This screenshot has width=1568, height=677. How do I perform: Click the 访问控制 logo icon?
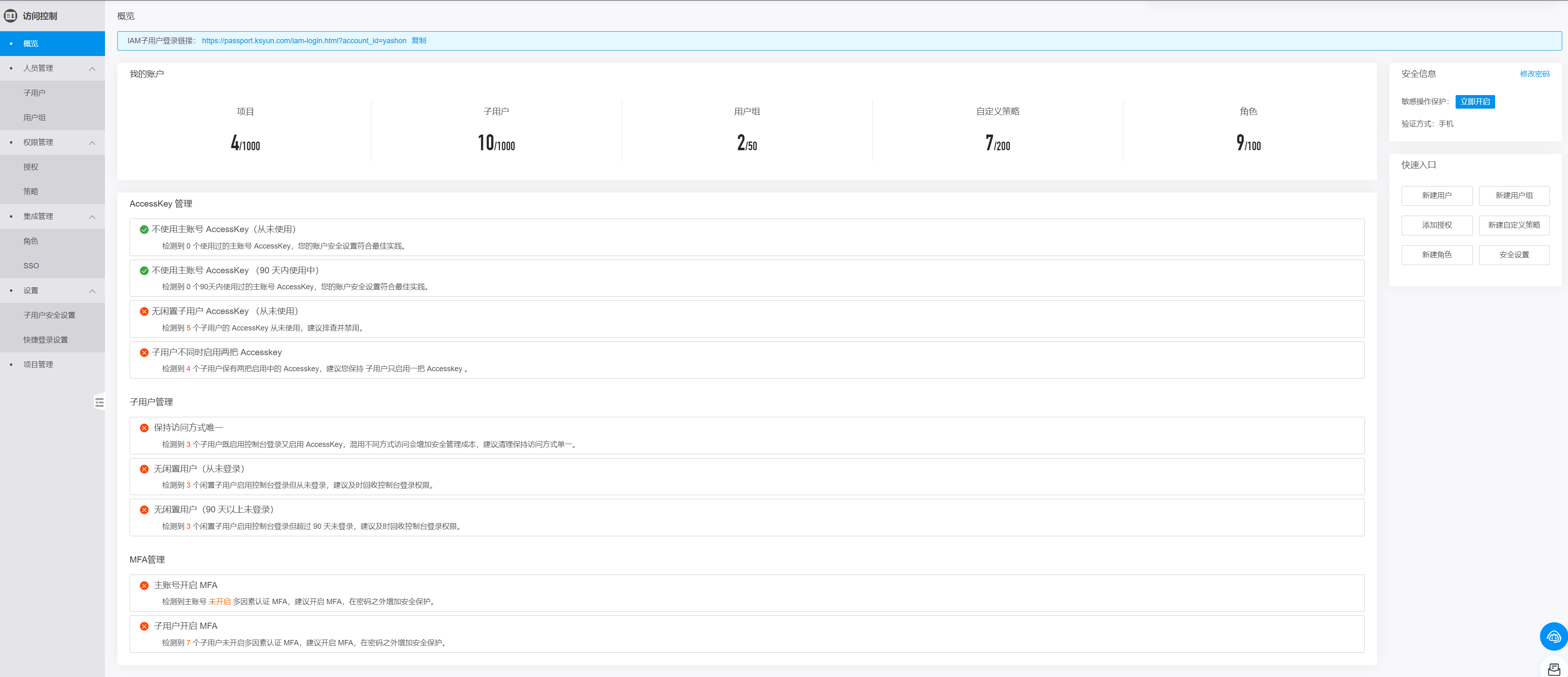10,16
